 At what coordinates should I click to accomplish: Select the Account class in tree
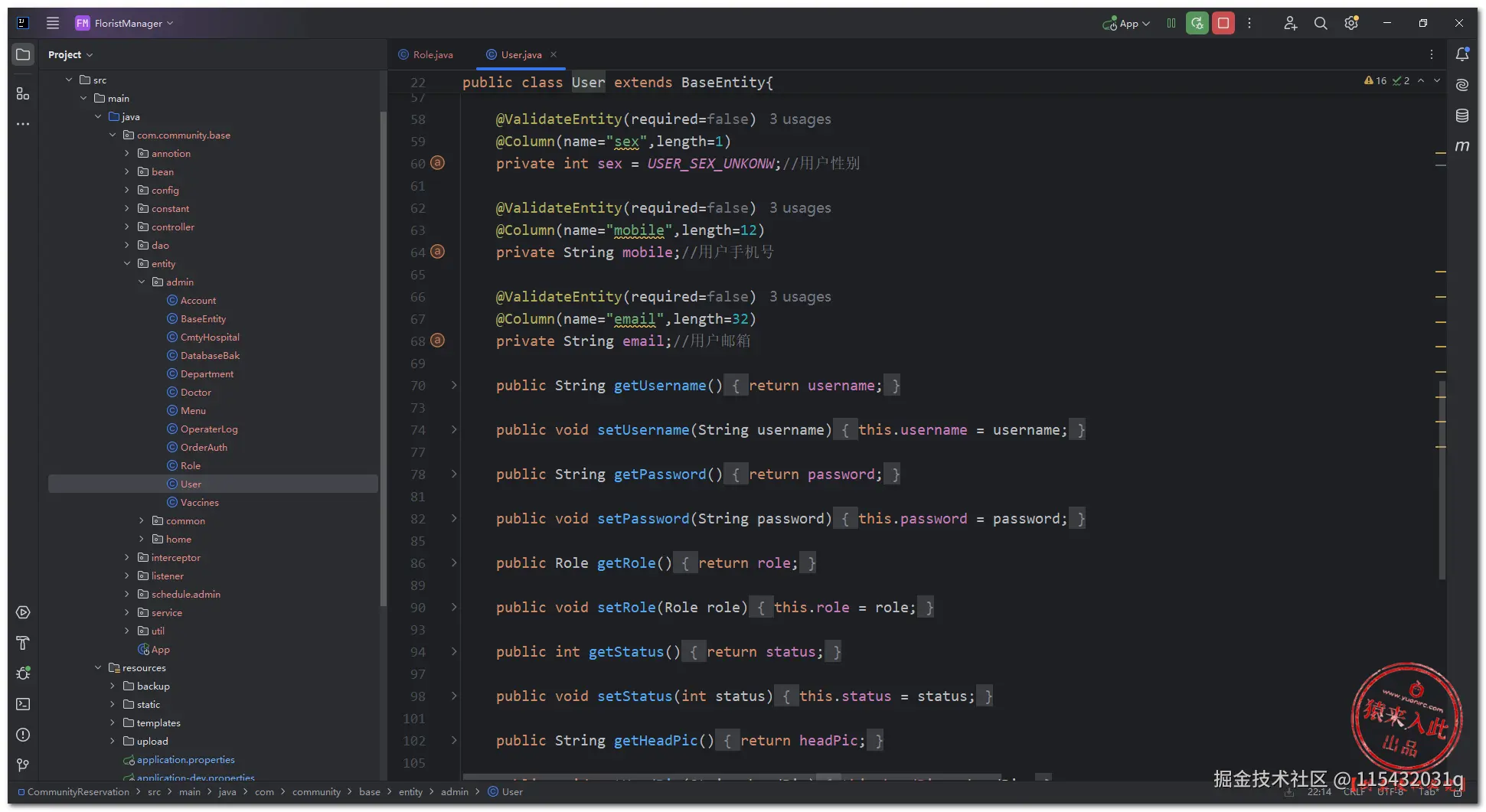198,300
